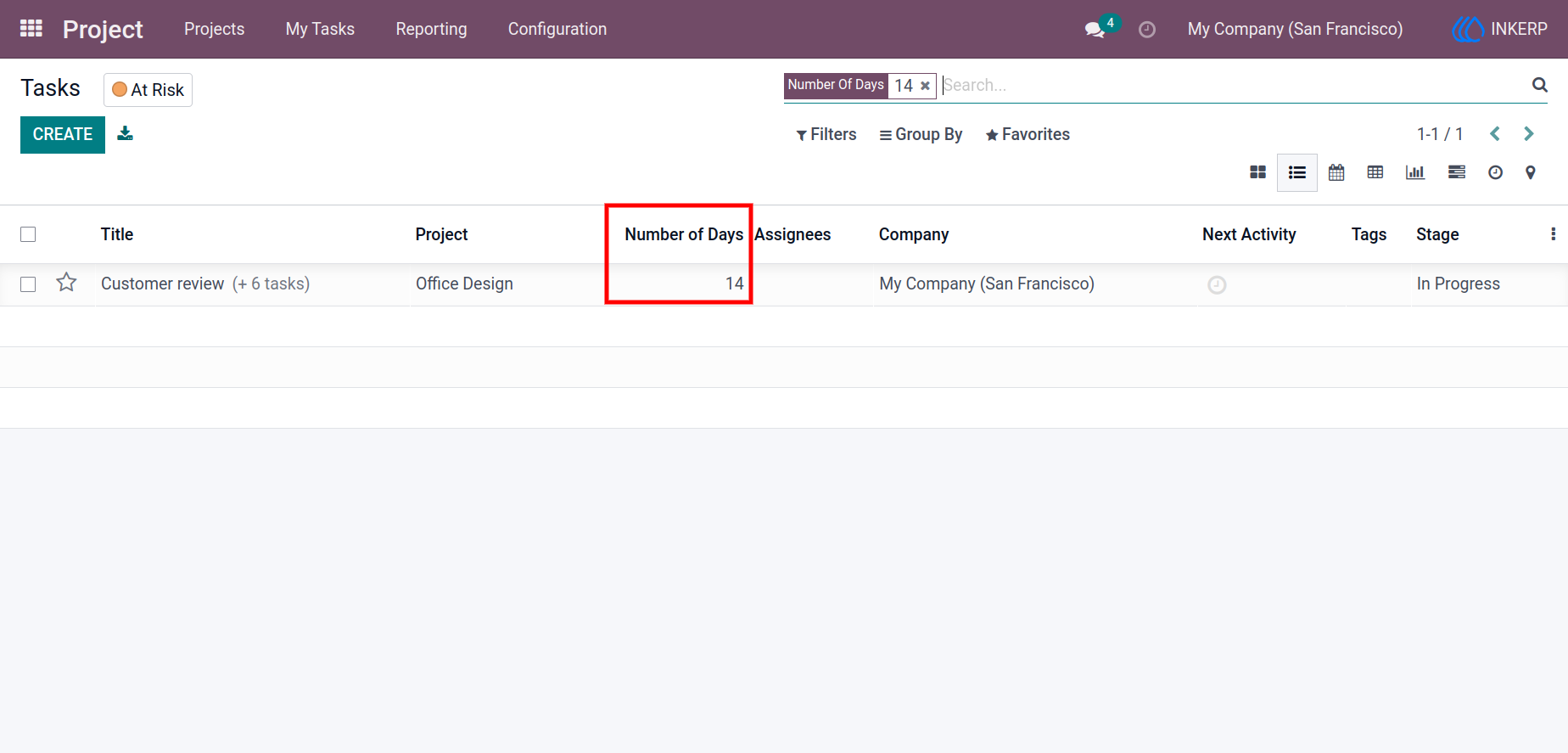1568x753 pixels.
Task: Click the 1-1 / 1 pager counter
Action: pyautogui.click(x=1440, y=134)
